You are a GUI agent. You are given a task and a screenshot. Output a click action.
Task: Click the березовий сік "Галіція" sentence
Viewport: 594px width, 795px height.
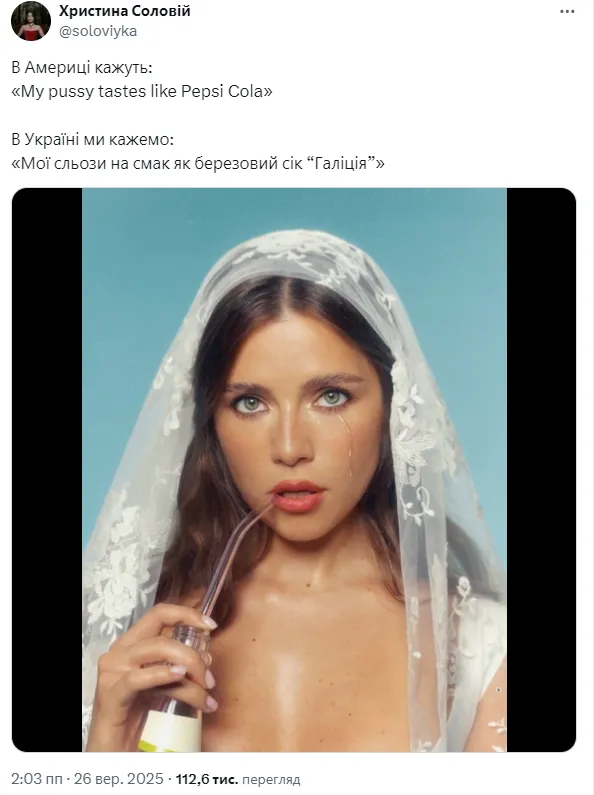click(x=198, y=164)
